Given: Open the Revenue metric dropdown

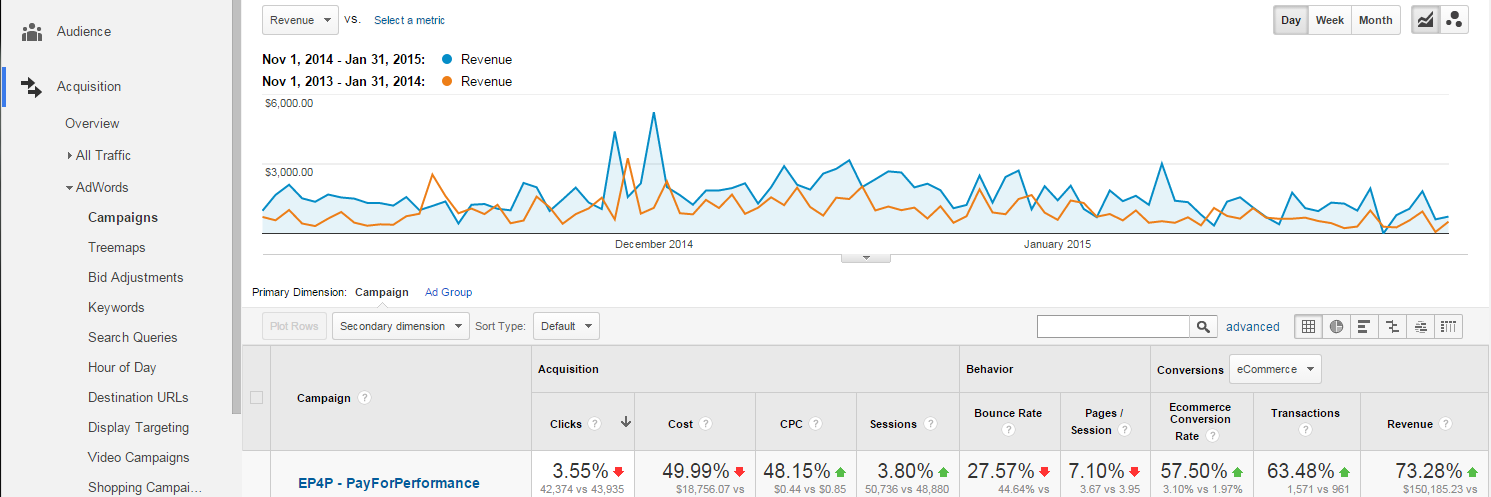Looking at the screenshot, I should click(299, 20).
